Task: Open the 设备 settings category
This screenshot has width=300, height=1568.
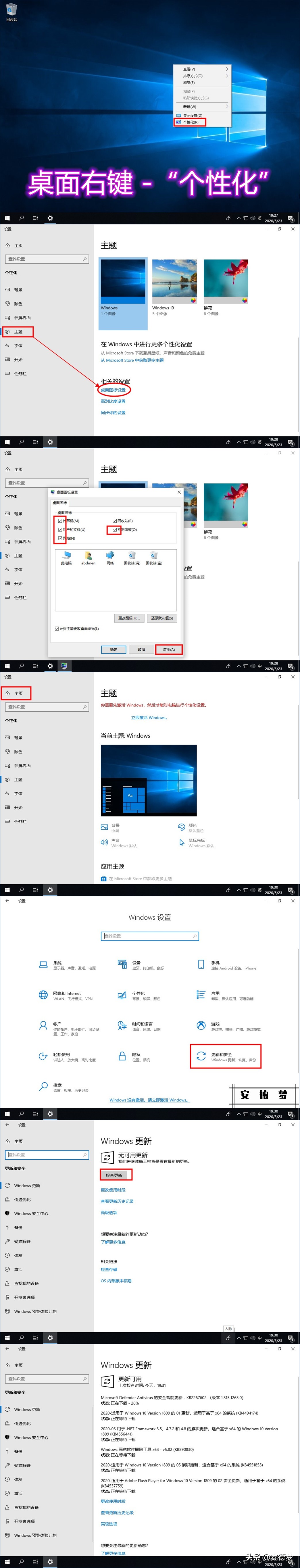Action: [x=141, y=965]
